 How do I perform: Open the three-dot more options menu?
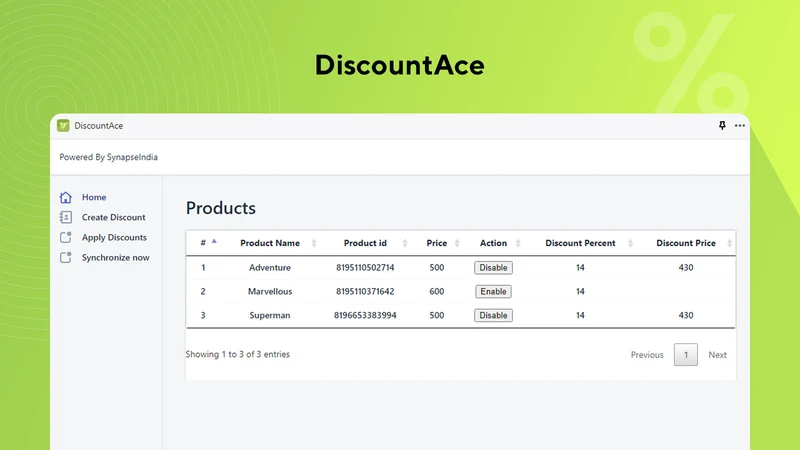[740, 126]
